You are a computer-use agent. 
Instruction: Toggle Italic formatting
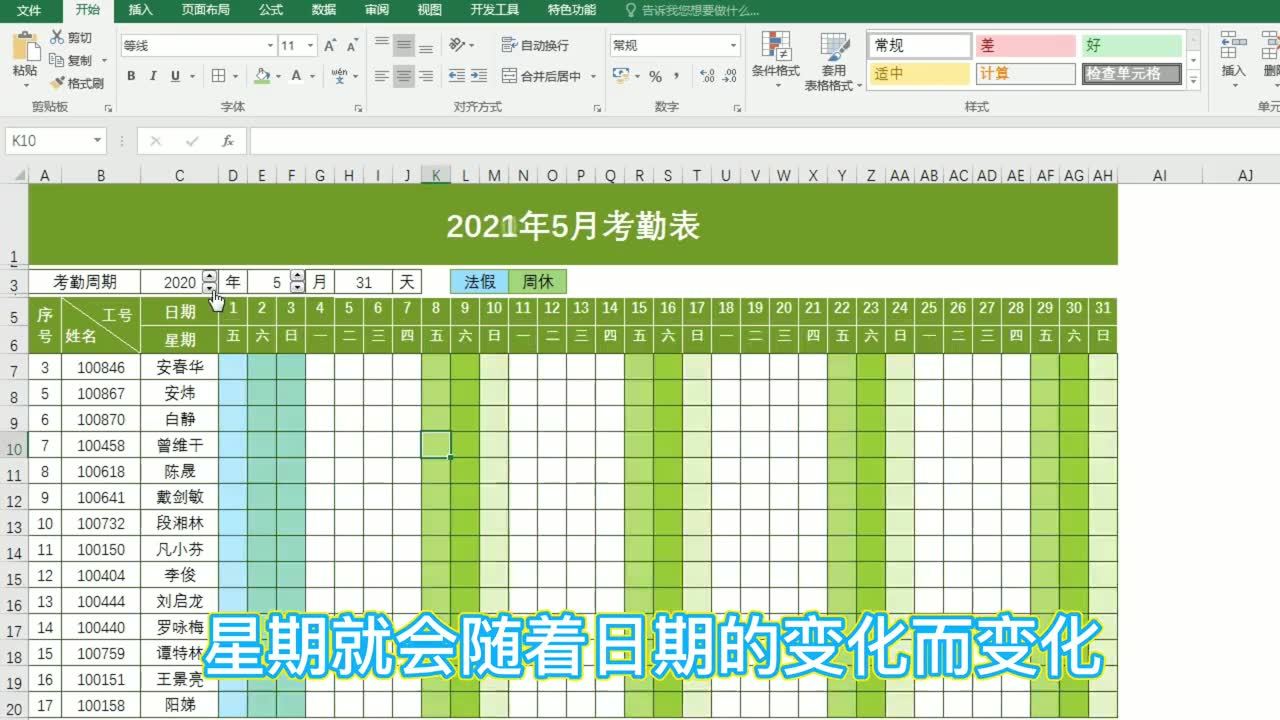(x=152, y=76)
